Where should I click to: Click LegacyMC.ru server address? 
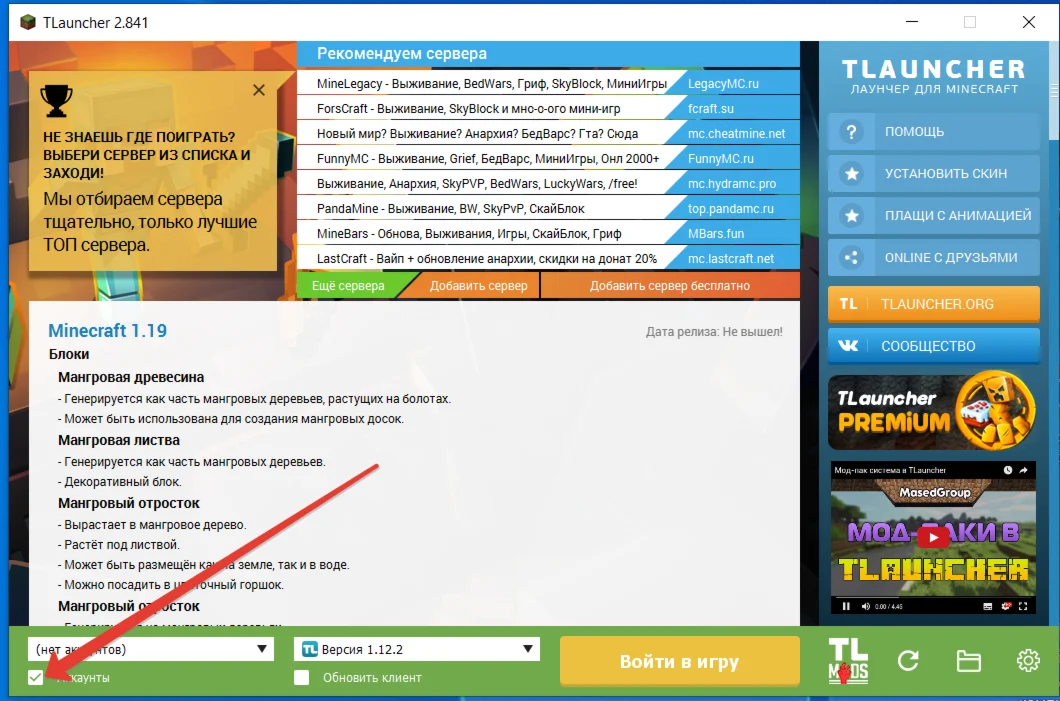point(723,84)
